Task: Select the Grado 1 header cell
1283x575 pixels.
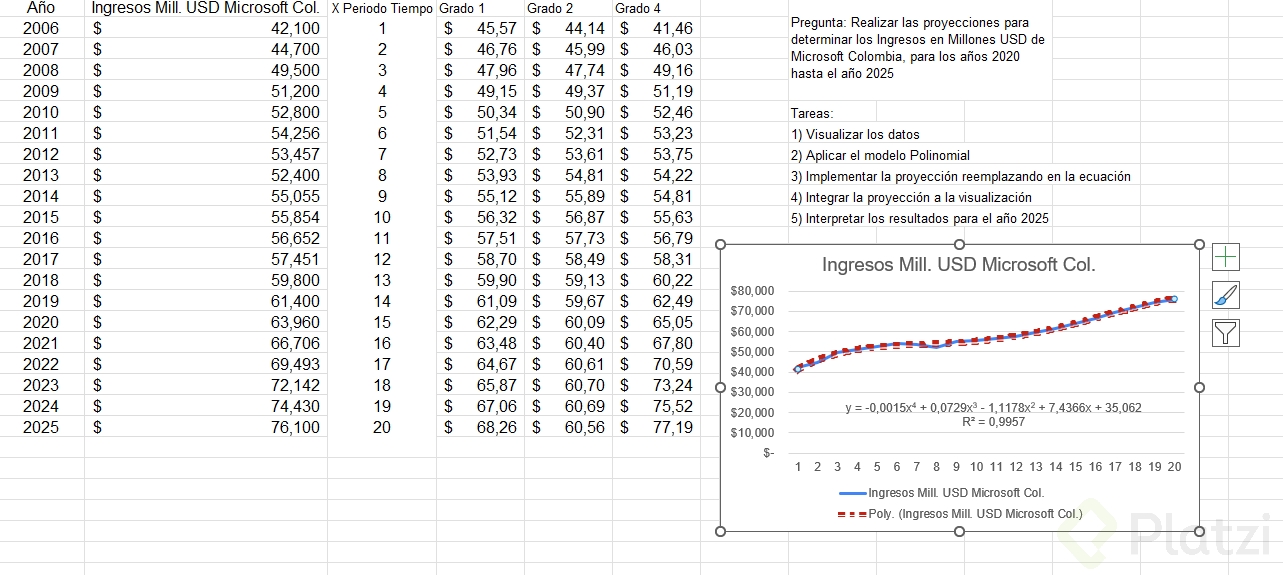Action: coord(480,8)
